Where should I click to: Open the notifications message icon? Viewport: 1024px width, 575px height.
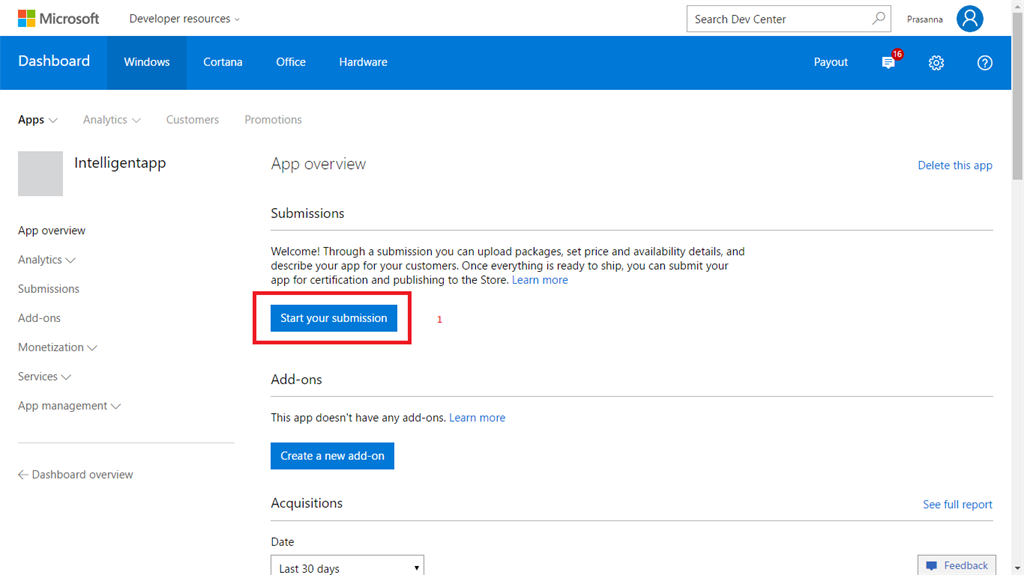(x=888, y=63)
